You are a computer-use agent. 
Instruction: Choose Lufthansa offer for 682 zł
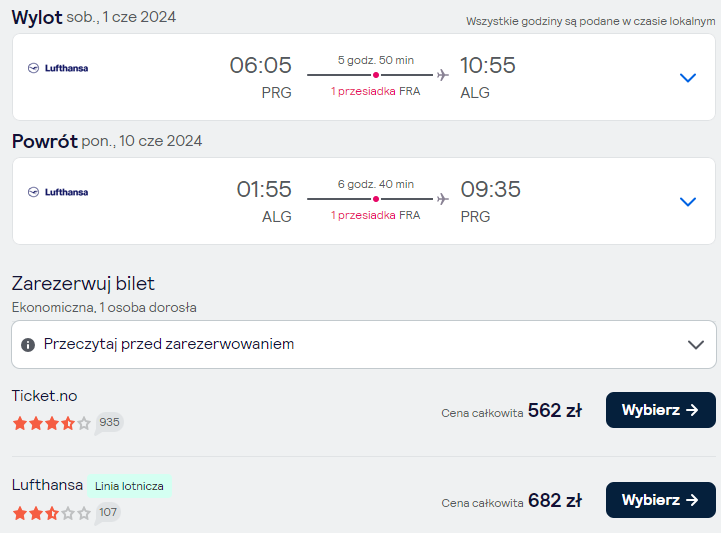click(660, 500)
